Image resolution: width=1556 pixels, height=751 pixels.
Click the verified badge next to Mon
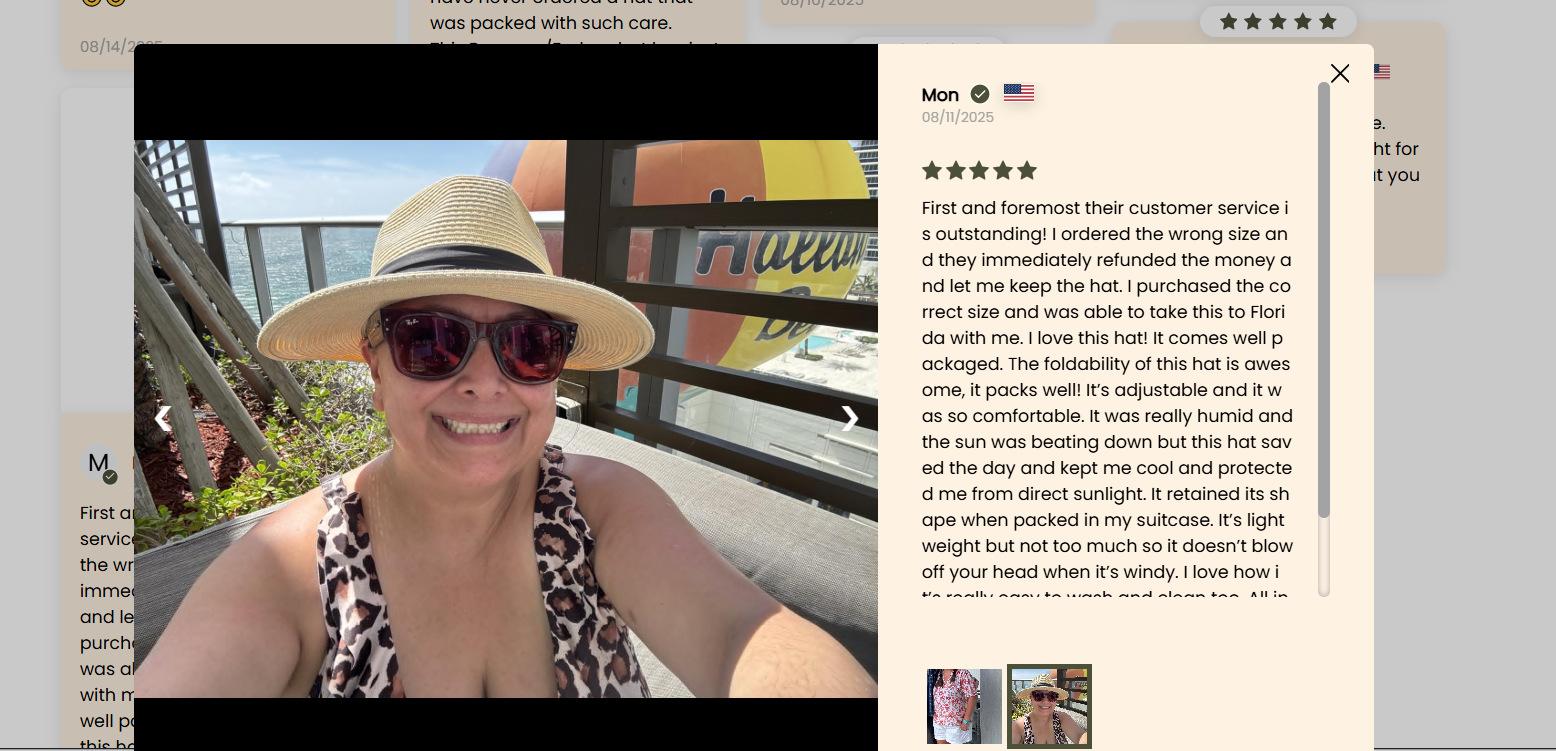(980, 94)
